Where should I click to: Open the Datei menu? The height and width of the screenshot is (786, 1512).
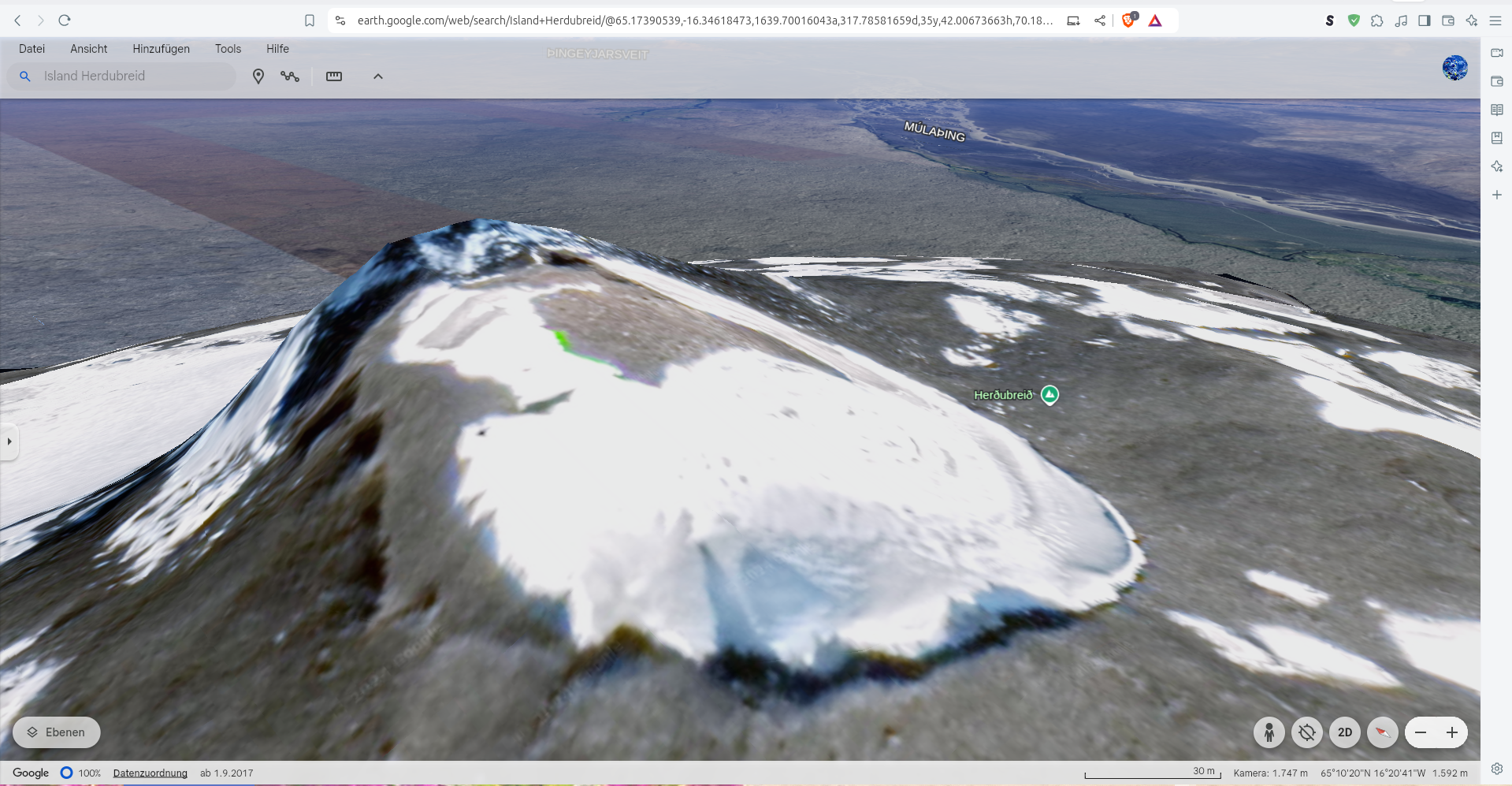tap(32, 49)
